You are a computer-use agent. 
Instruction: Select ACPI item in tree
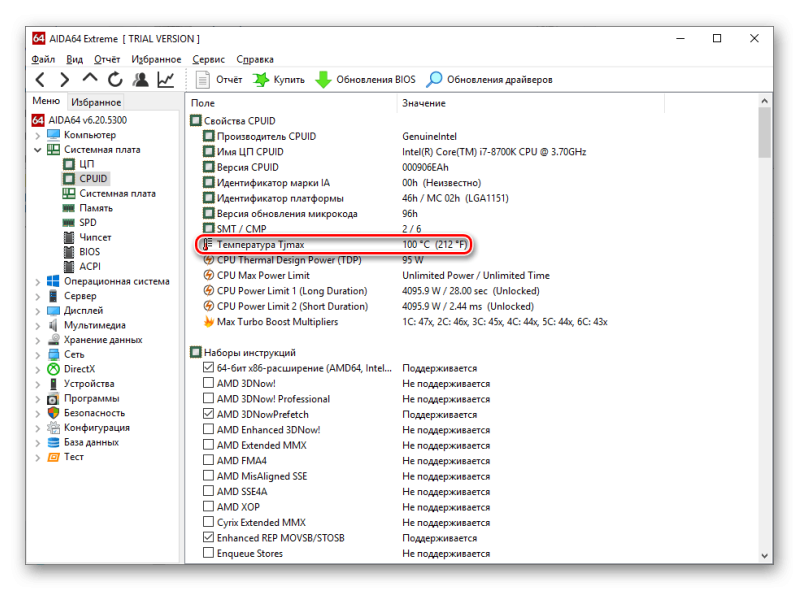[82, 266]
